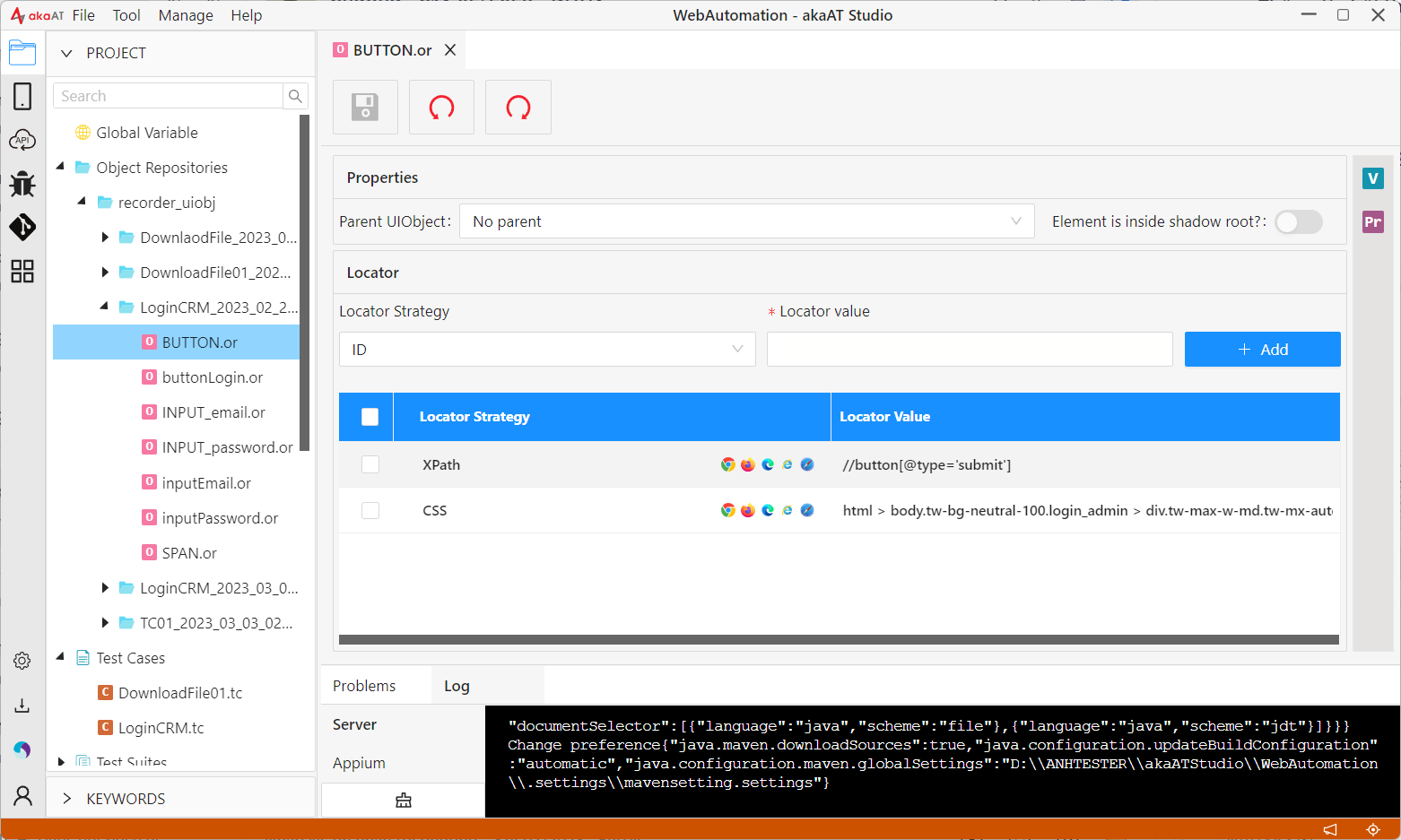Open the Parent UIObject dropdown
Image resolution: width=1401 pixels, height=840 pixels.
coord(746,221)
